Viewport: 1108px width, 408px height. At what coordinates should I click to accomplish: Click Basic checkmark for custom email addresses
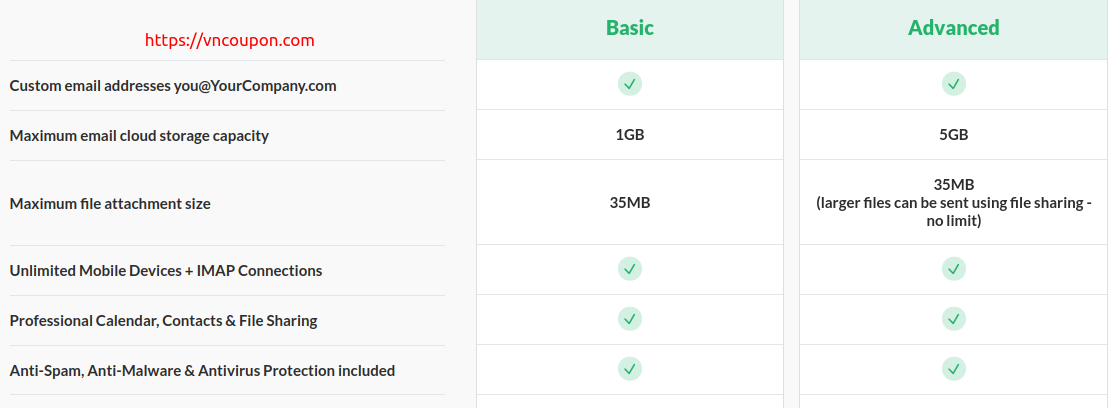click(x=630, y=84)
